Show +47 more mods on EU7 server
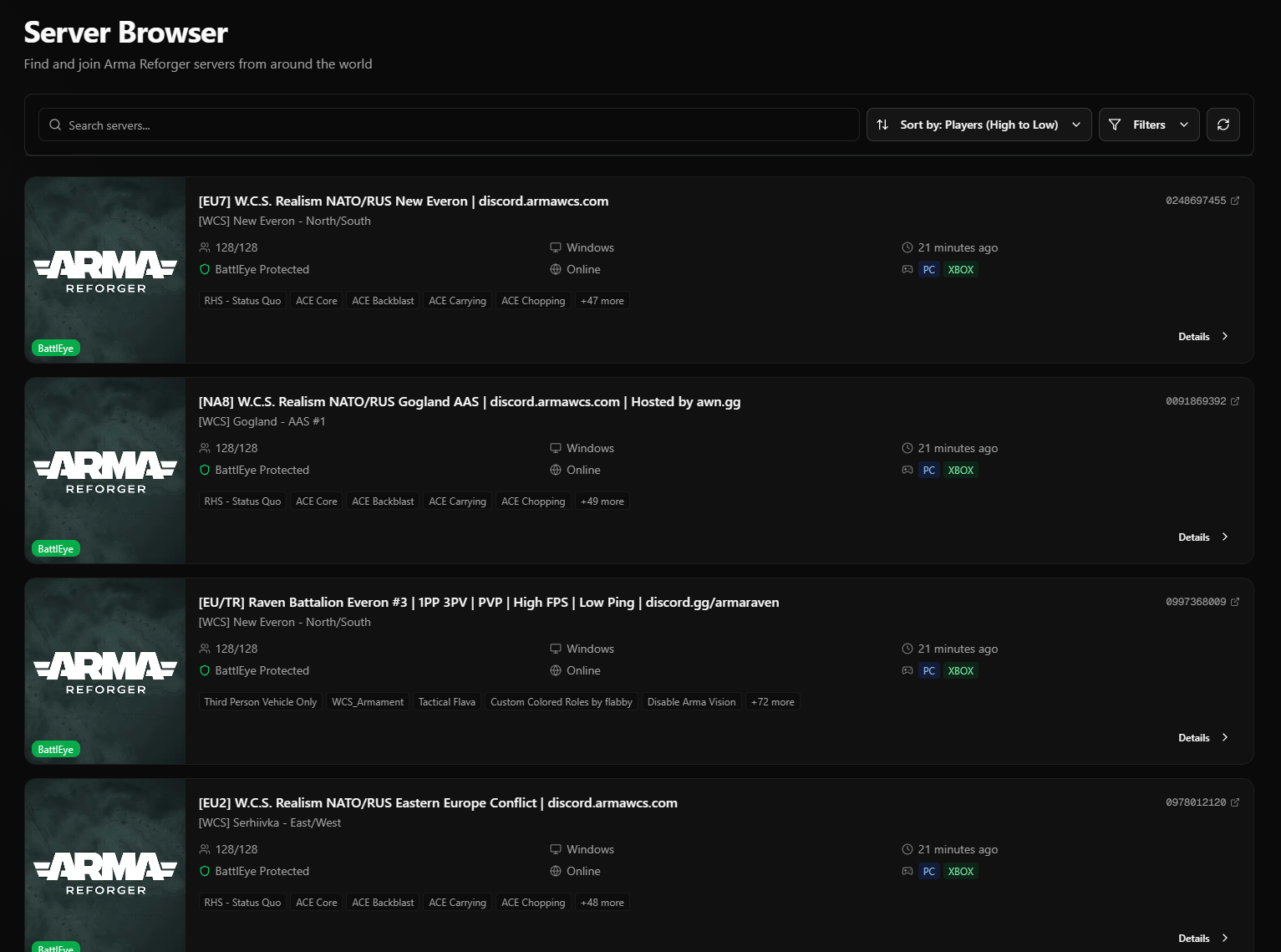Image resolution: width=1281 pixels, height=952 pixels. (x=602, y=301)
